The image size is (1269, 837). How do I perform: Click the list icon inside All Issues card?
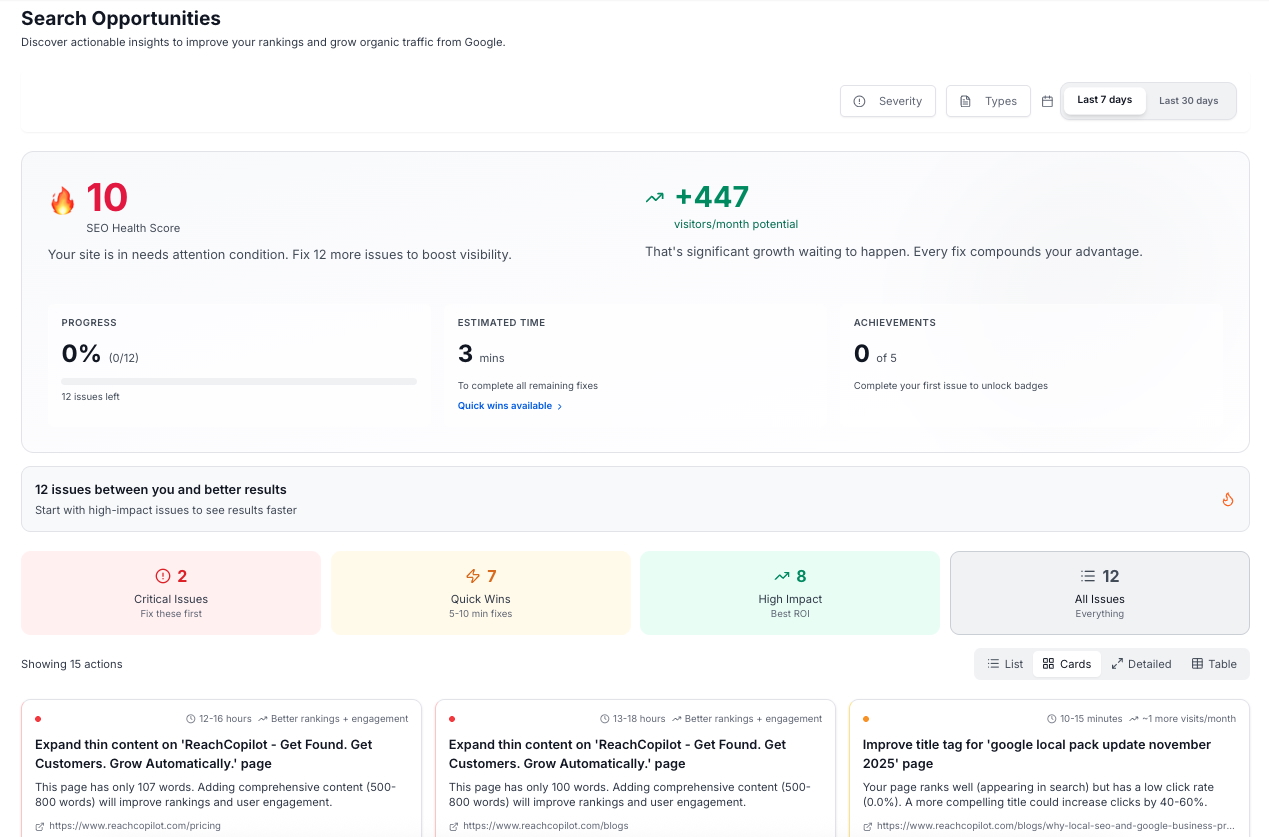click(1086, 575)
